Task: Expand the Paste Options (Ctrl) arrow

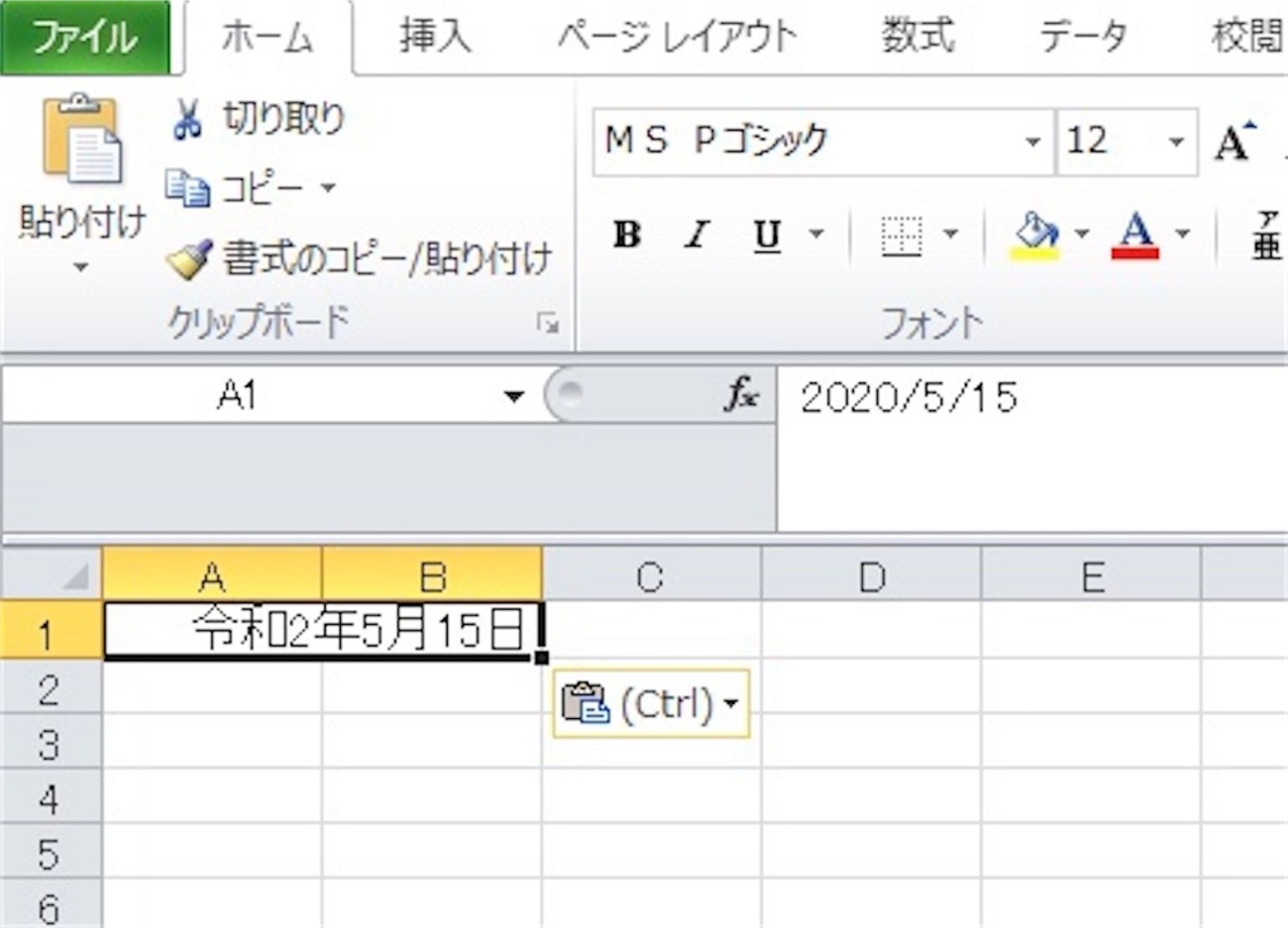Action: pos(731,704)
